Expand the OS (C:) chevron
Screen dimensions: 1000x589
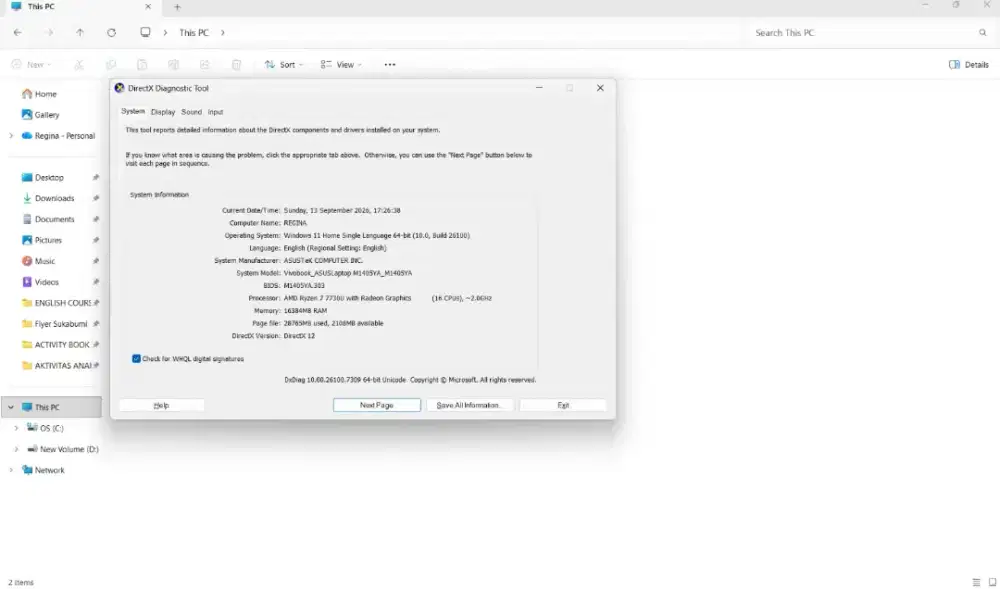[x=16, y=428]
